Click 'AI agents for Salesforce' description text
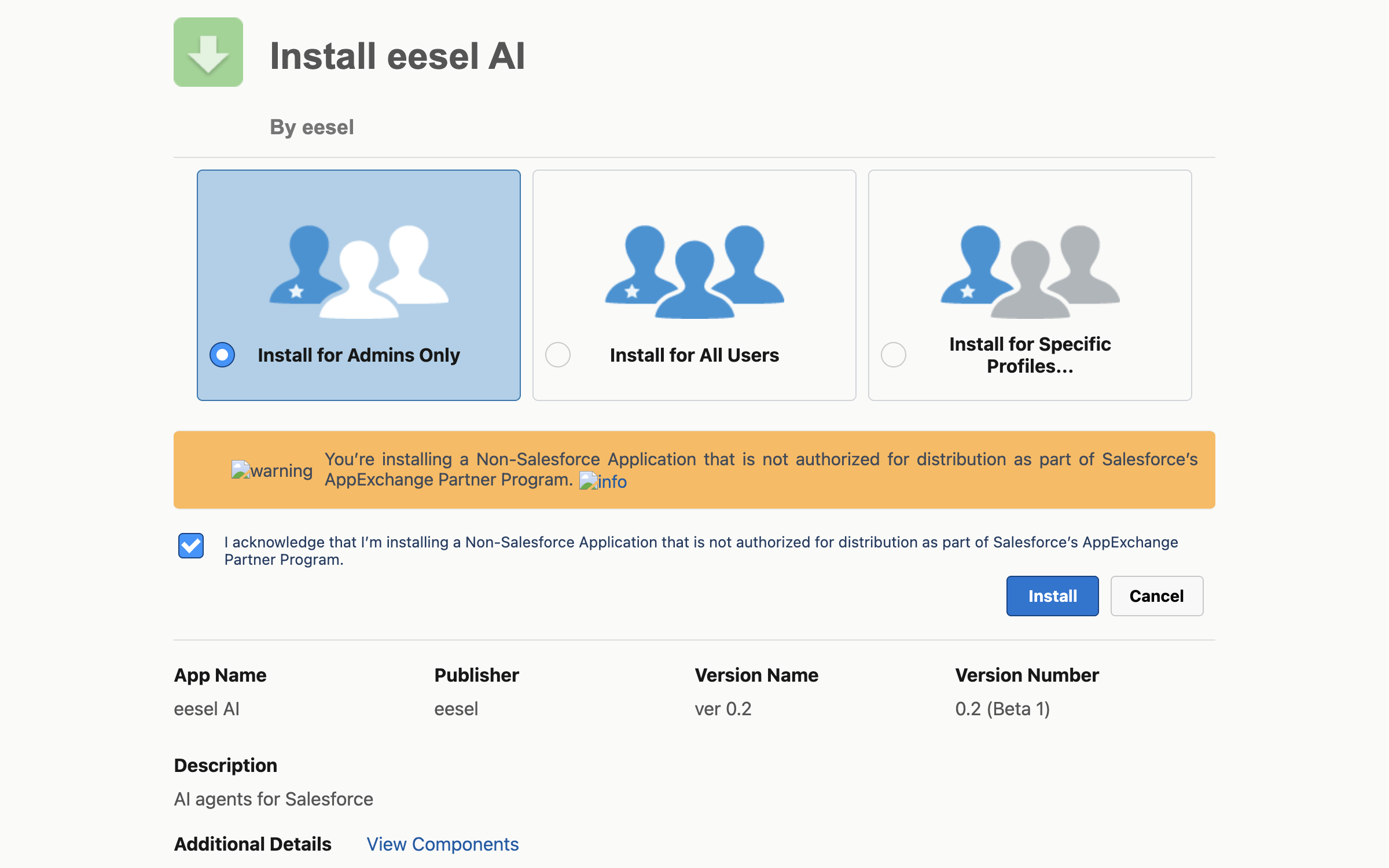The width and height of the screenshot is (1389, 868). [274, 799]
